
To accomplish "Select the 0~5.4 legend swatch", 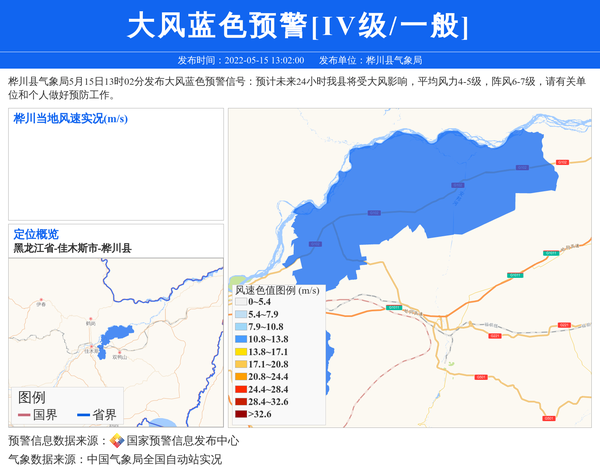I will [x=241, y=302].
